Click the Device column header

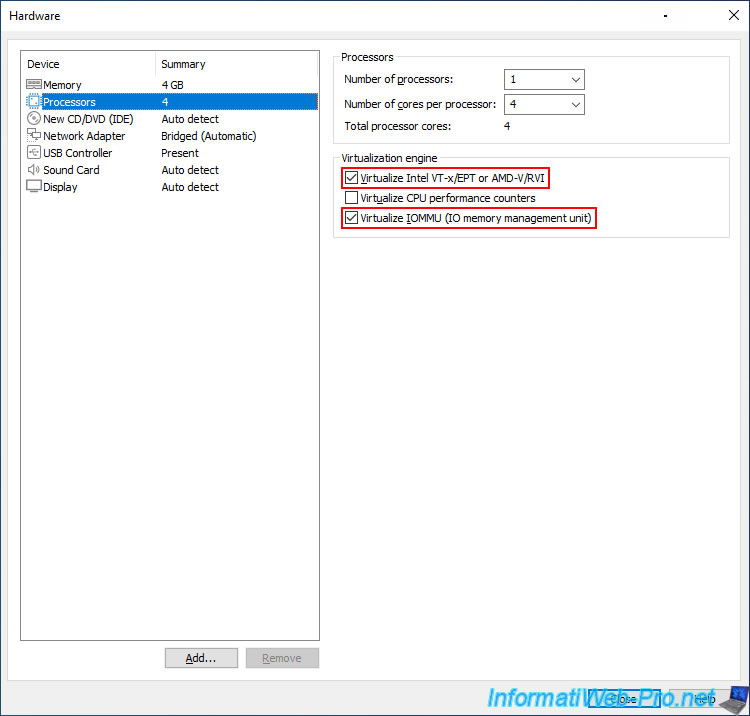pyautogui.click(x=88, y=64)
